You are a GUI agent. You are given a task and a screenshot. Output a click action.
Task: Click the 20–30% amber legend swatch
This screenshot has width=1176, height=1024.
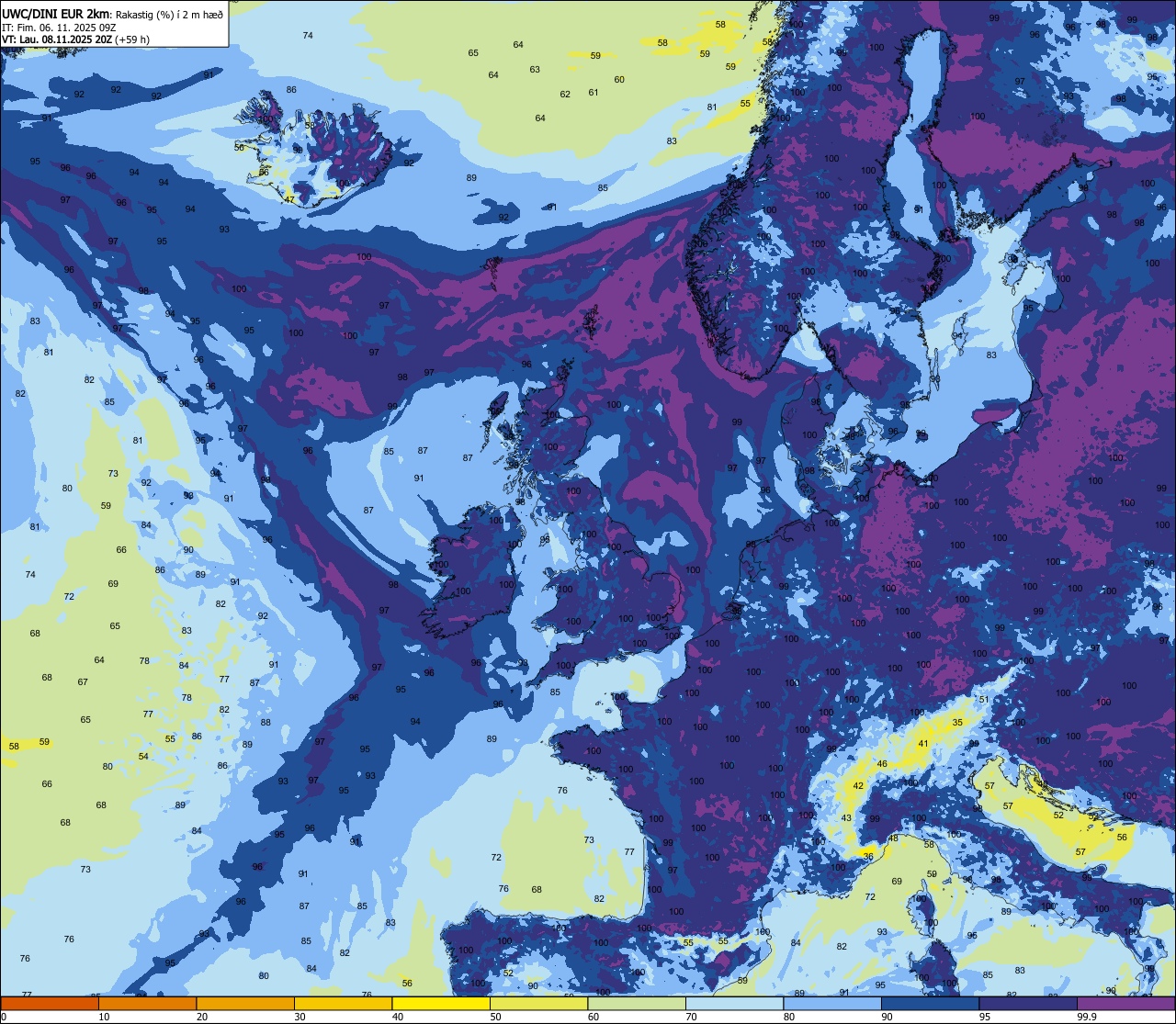tap(245, 1003)
